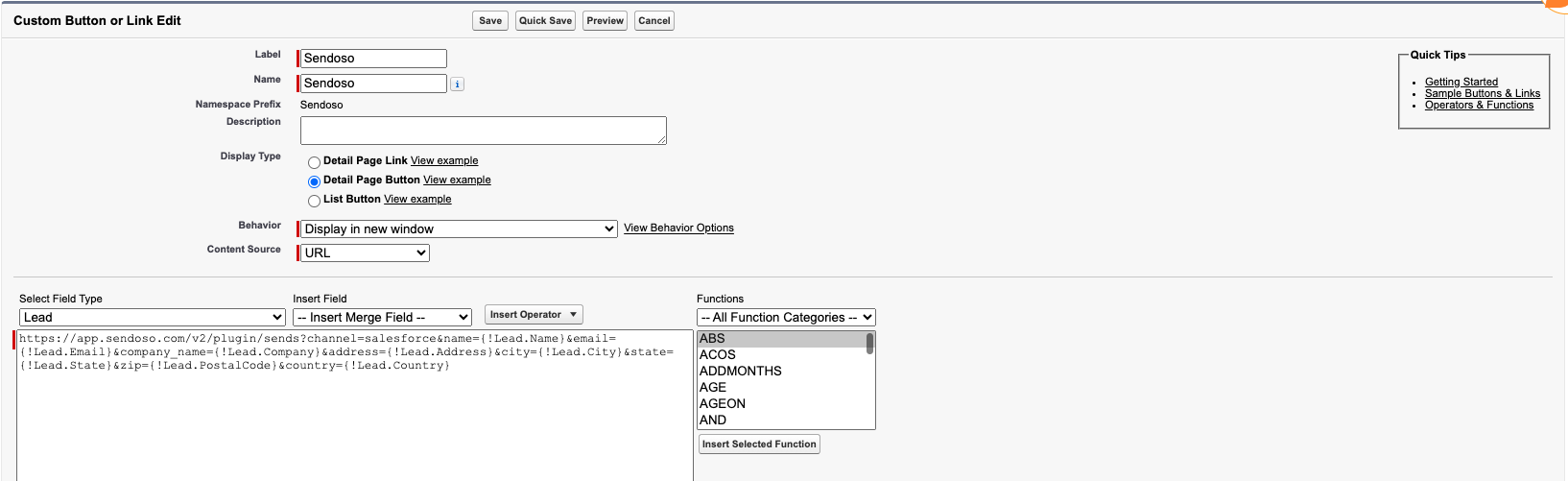Click the Cancel button
This screenshot has width=1568, height=481.
point(654,21)
